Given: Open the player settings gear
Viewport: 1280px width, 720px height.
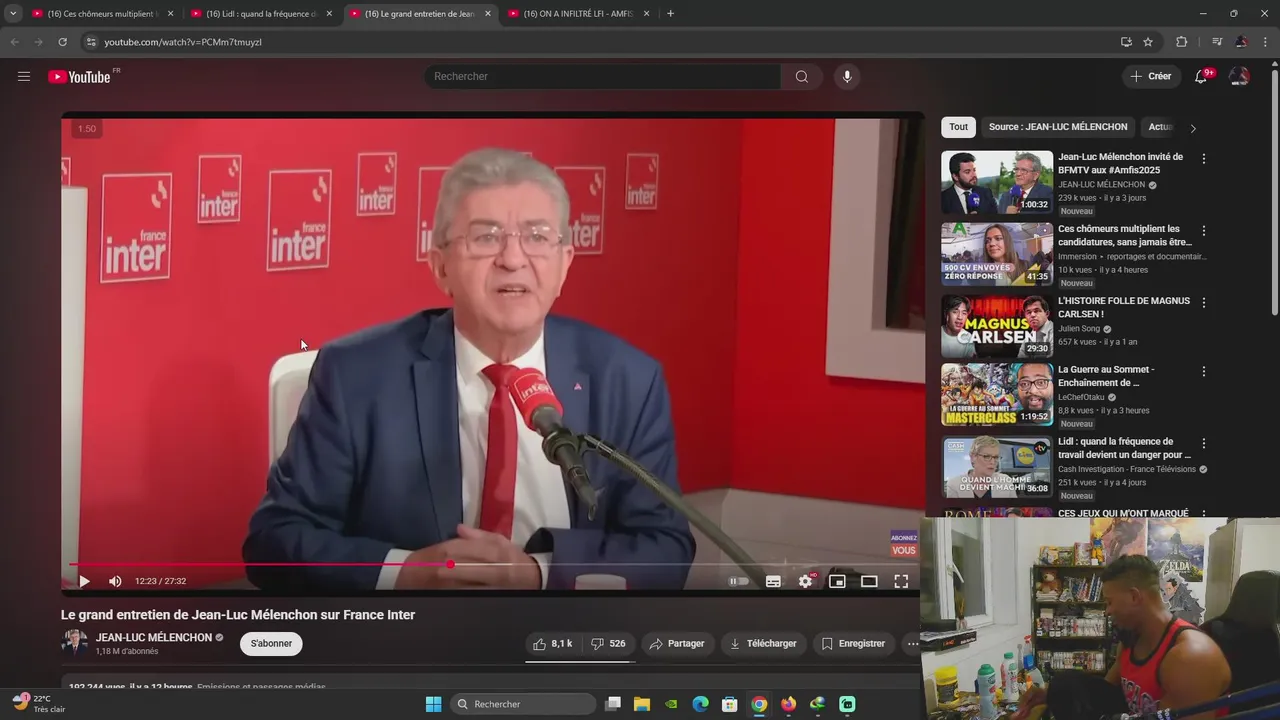Looking at the screenshot, I should pyautogui.click(x=806, y=581).
